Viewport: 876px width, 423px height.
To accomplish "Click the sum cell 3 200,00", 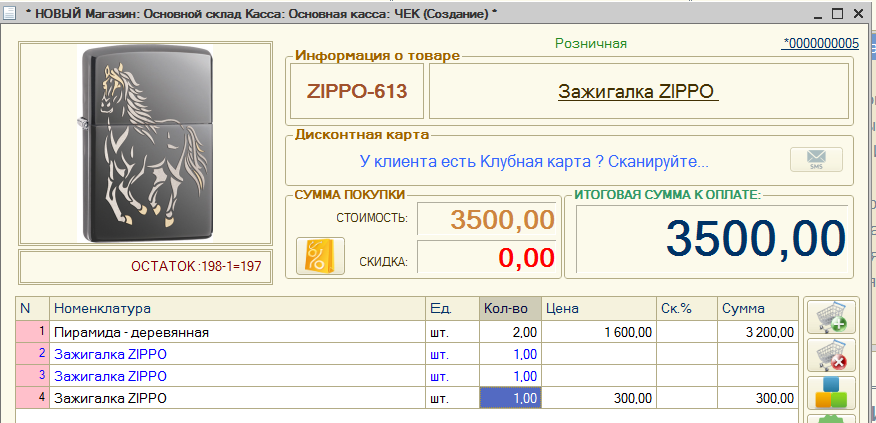I will 758,332.
